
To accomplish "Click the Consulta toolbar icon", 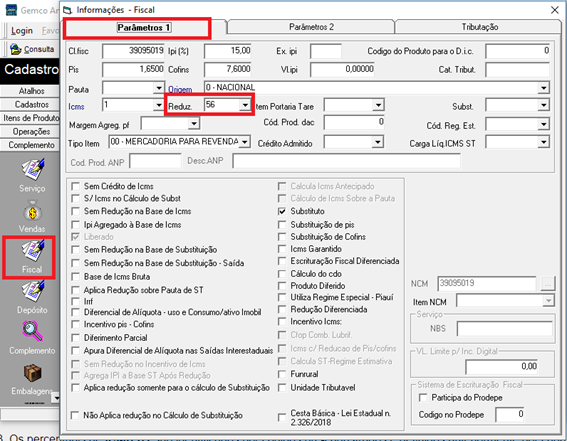I will pos(16,49).
